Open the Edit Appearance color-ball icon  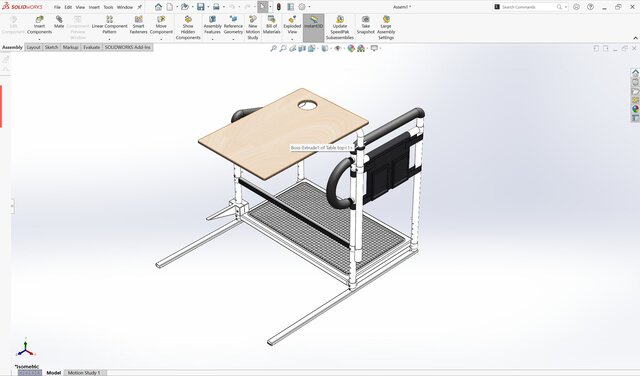[351, 49]
